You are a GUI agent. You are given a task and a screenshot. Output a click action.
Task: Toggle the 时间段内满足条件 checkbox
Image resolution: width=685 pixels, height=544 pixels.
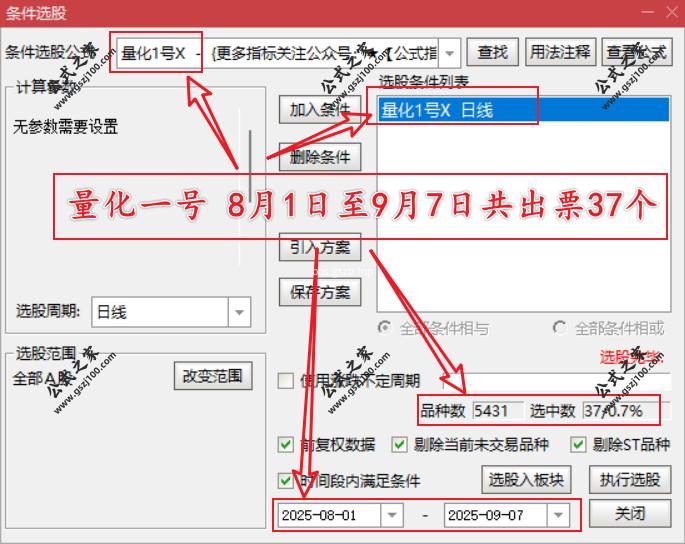pyautogui.click(x=286, y=481)
